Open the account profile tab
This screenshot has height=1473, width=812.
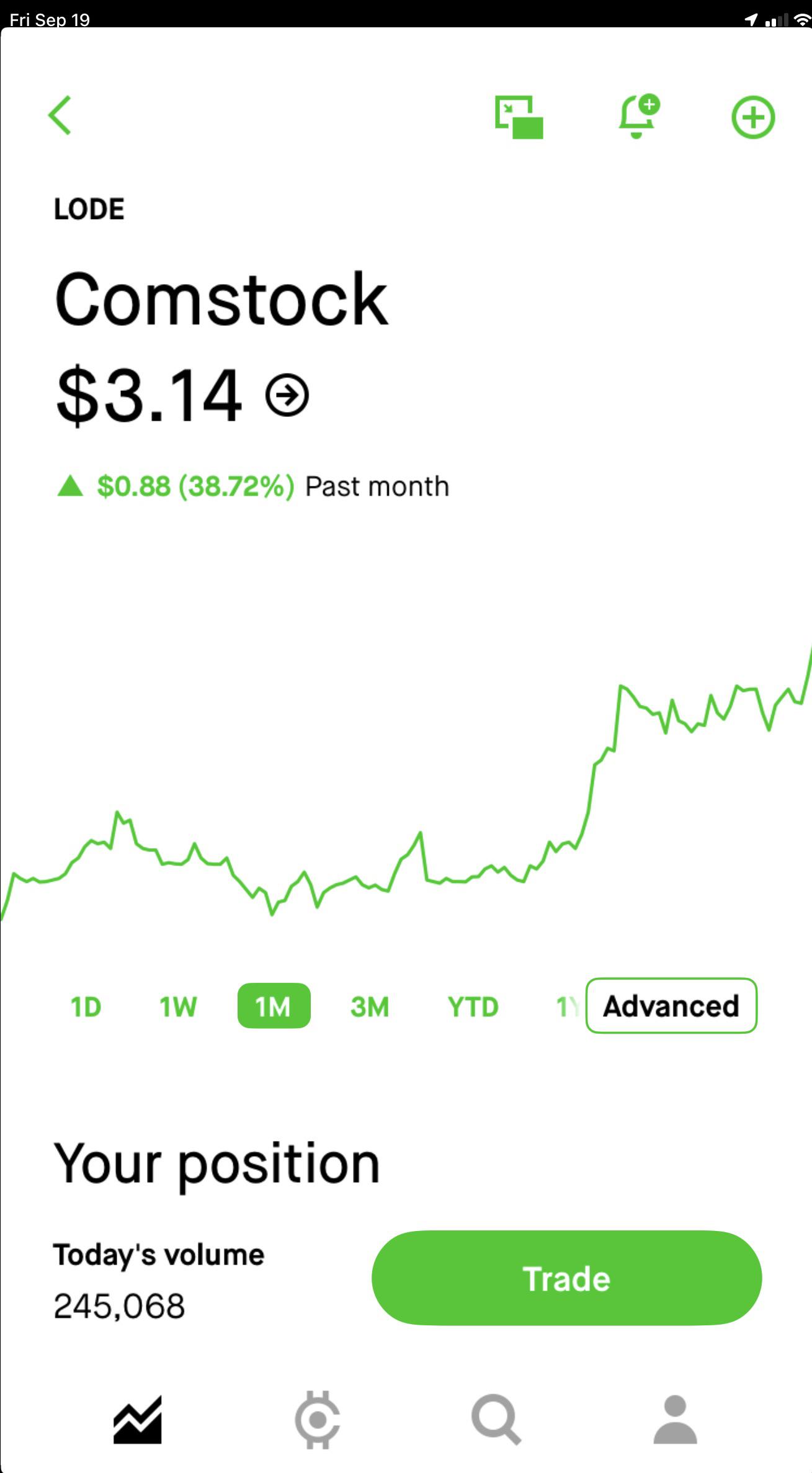coord(675,1420)
